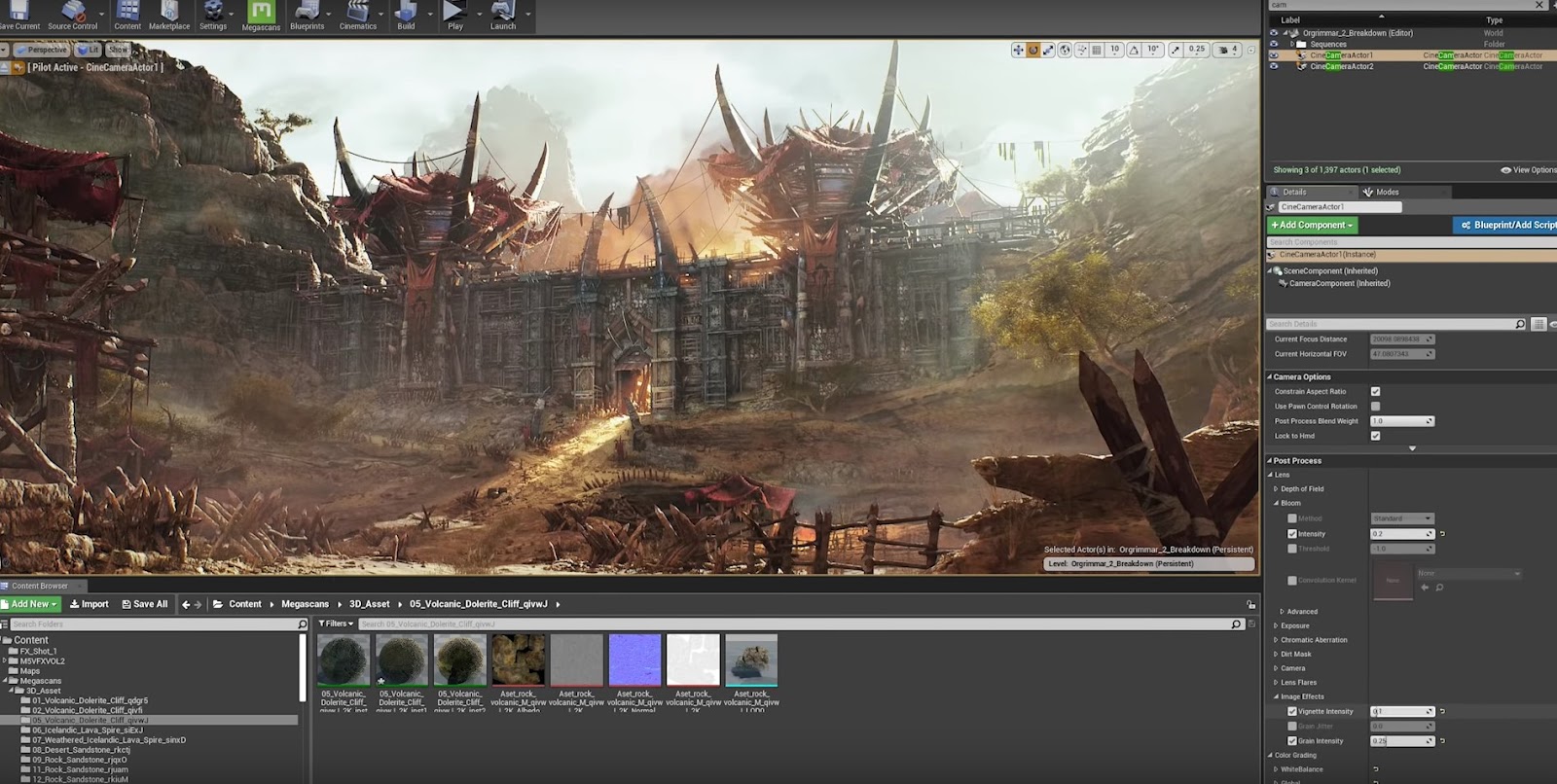Toggle visibility of CineCameraActor1 in outliner
Viewport: 1557px width, 784px height.
pos(1273,55)
